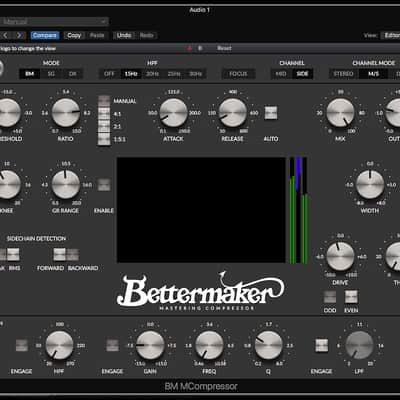Toggle the HPF ENGAGE switch
Screen dimensions: 400x400
click(x=22, y=346)
